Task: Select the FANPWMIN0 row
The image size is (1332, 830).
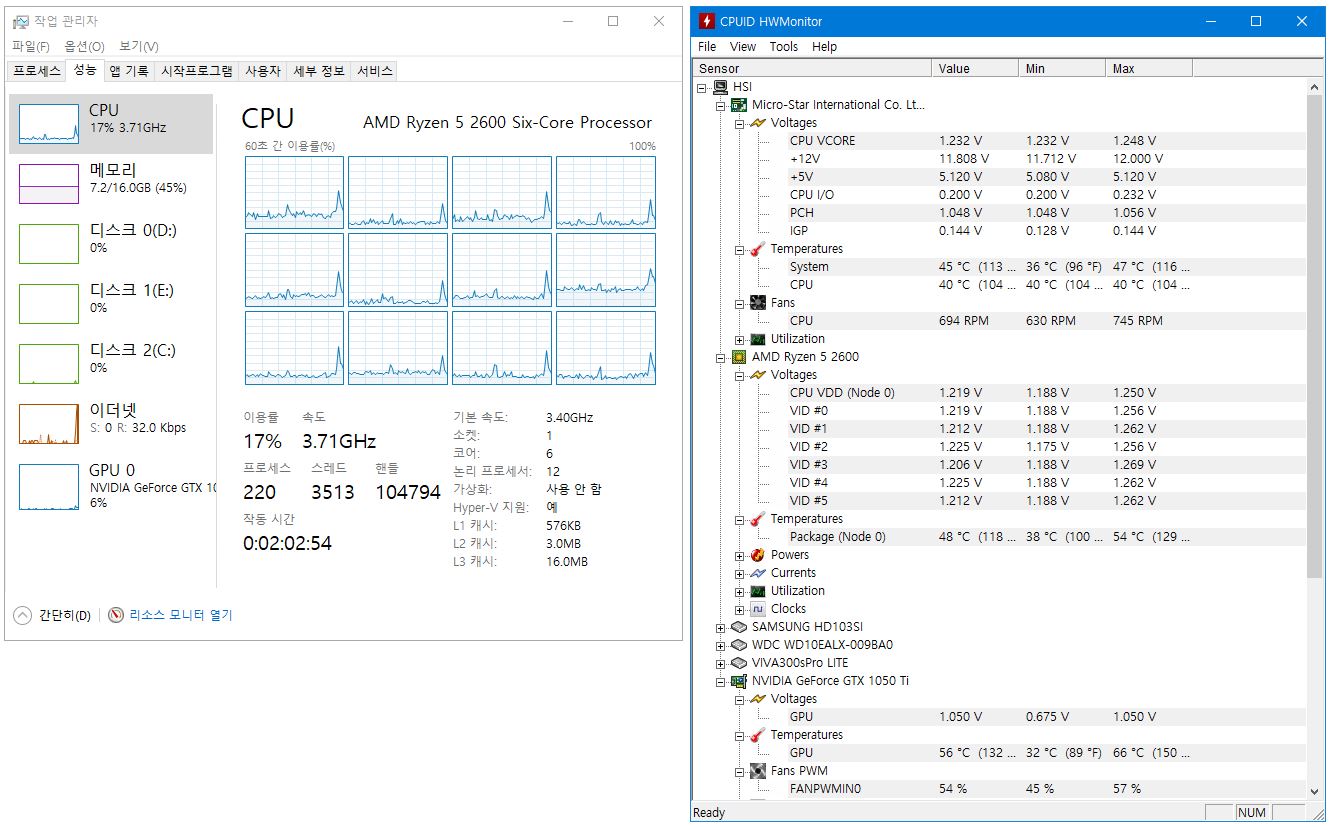Action: tap(1000, 789)
